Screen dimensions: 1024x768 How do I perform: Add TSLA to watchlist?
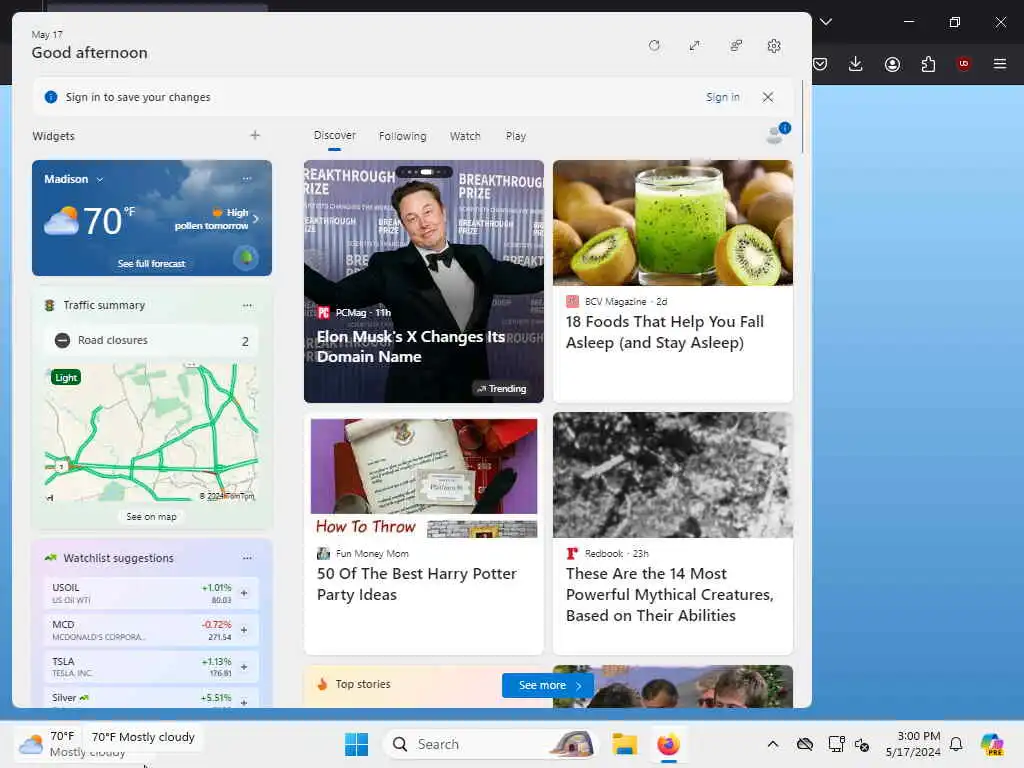244,667
